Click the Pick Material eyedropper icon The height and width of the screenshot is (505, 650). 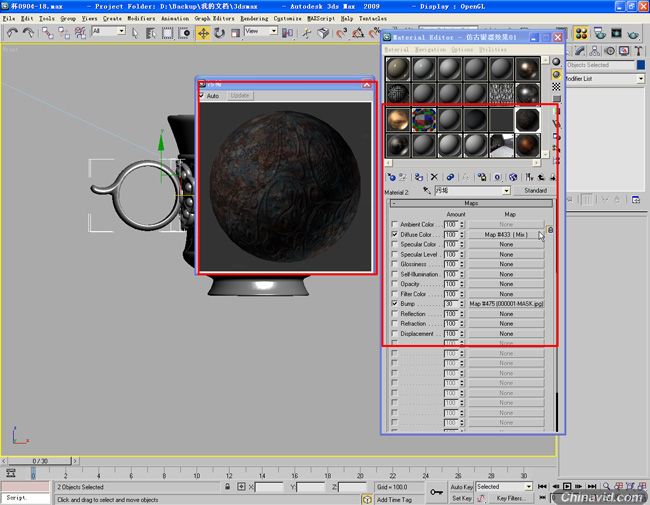[x=426, y=190]
